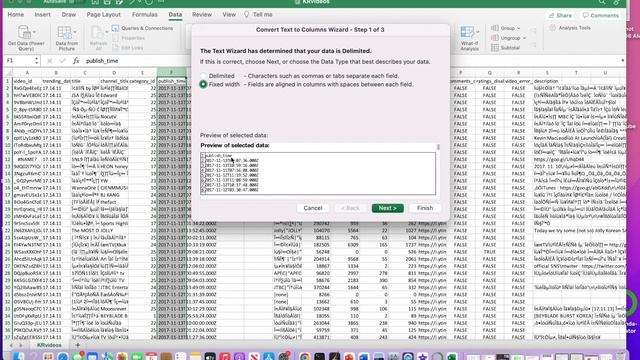Click Edit Links in Data ribbon
Screen dimensions: 640x360
pyautogui.click(x=127, y=48)
